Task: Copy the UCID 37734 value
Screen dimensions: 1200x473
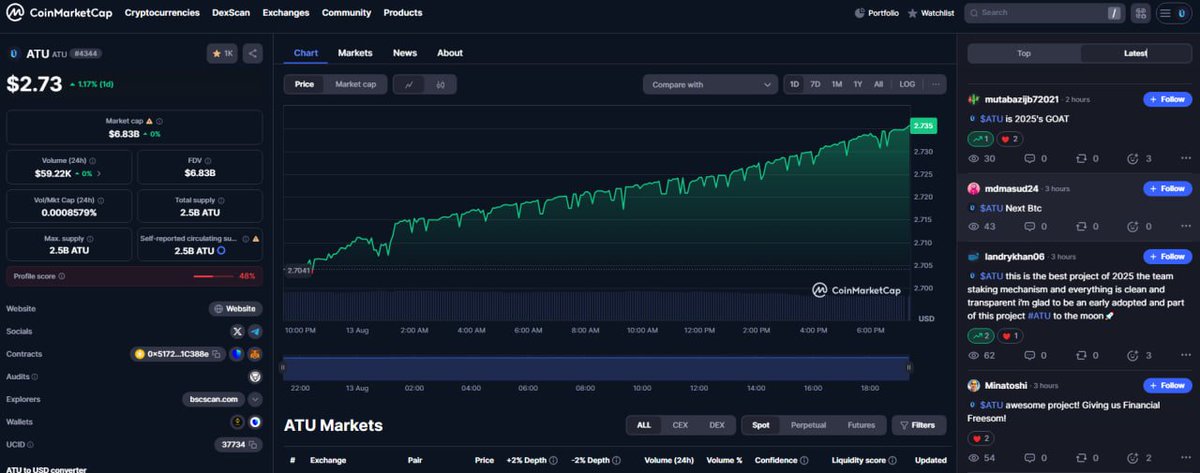Action: [253, 444]
